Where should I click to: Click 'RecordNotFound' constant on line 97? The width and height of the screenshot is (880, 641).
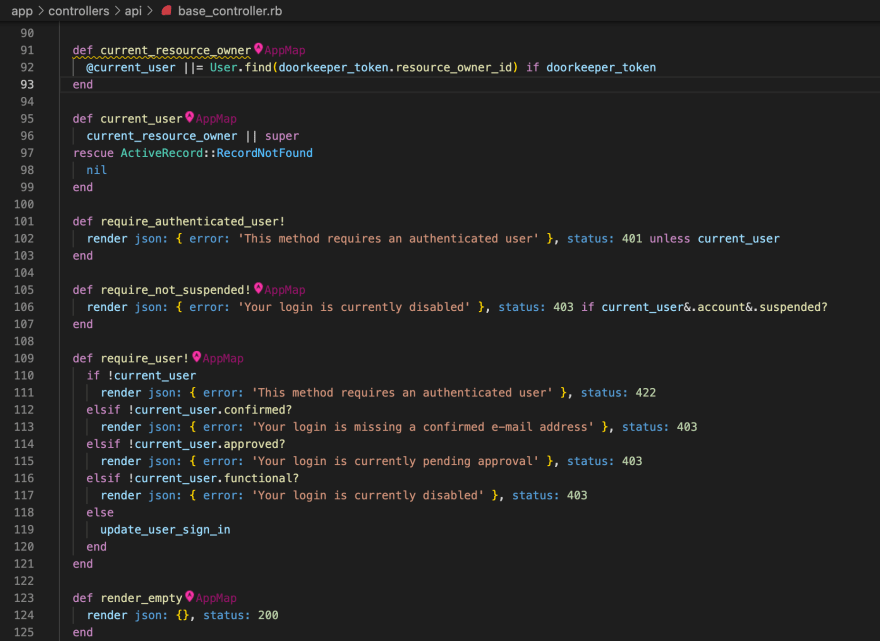(x=264, y=153)
